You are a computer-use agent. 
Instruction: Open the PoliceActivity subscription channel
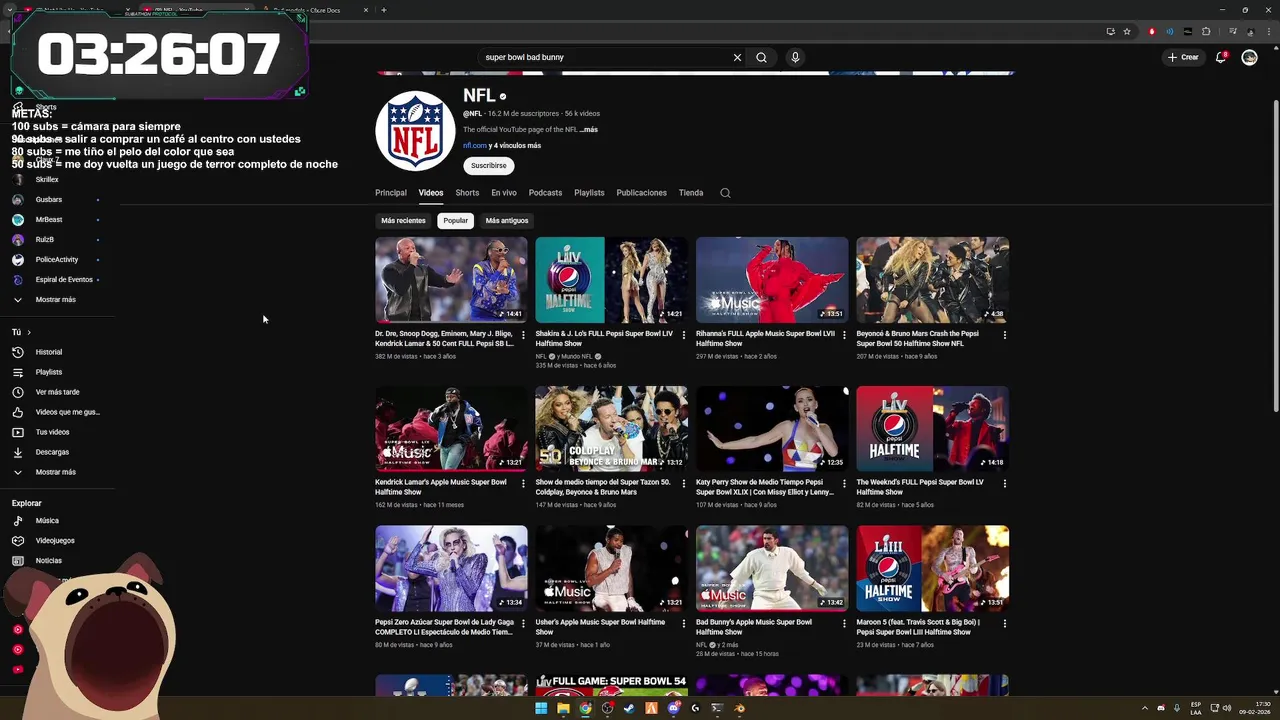pyautogui.click(x=55, y=260)
